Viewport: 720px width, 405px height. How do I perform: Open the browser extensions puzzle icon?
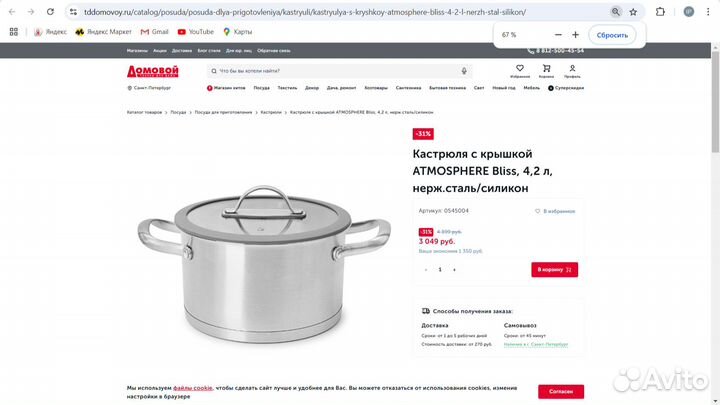click(x=660, y=12)
